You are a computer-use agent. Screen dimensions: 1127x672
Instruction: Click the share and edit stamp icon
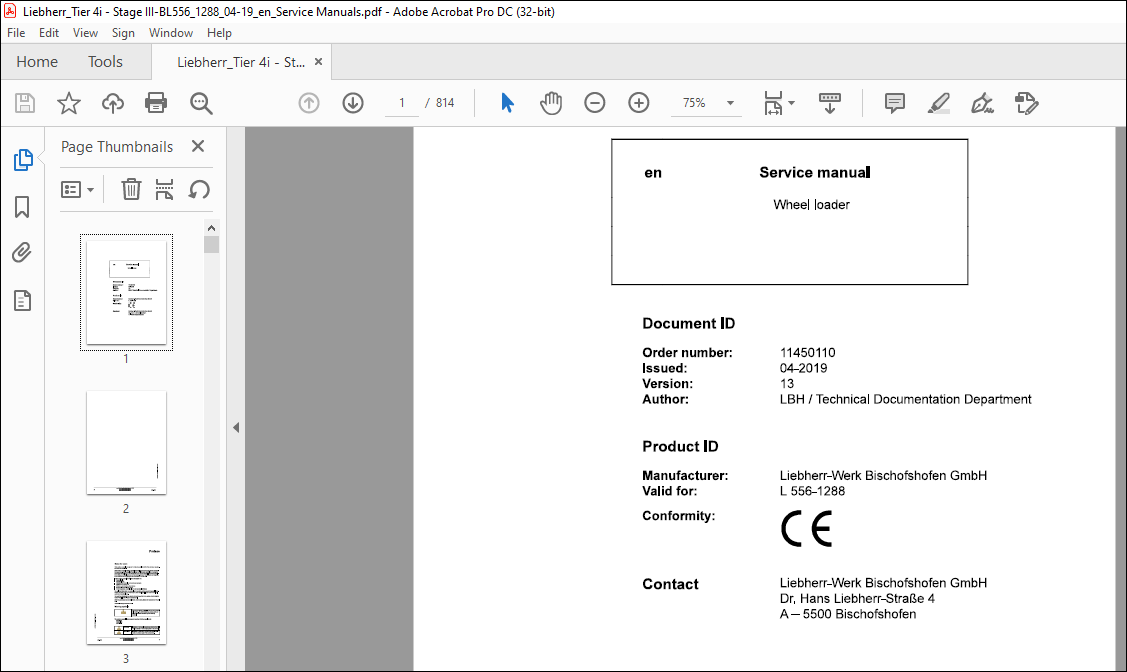[1027, 103]
